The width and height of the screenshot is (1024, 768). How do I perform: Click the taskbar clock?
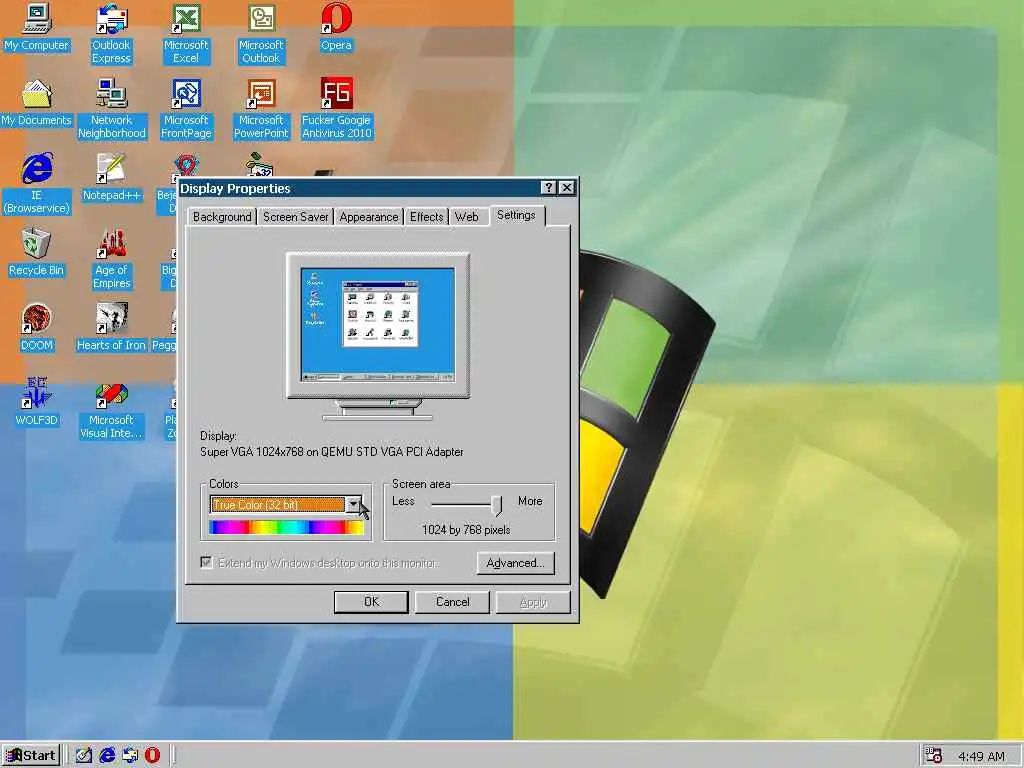[x=981, y=756]
